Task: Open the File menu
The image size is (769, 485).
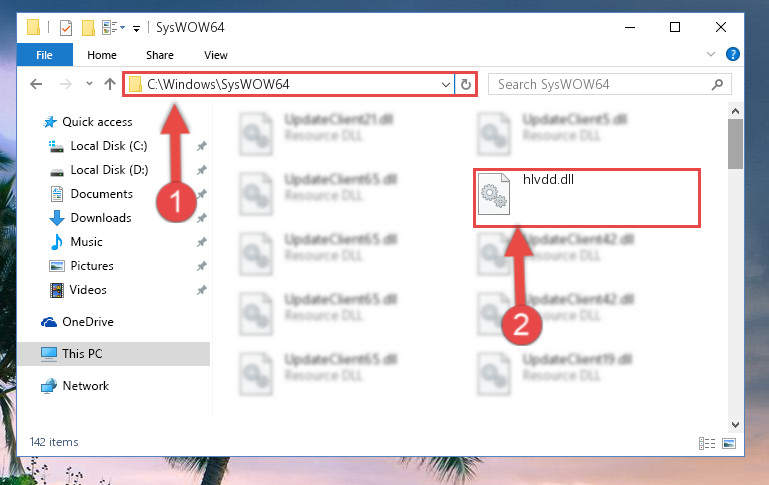Action: 45,55
